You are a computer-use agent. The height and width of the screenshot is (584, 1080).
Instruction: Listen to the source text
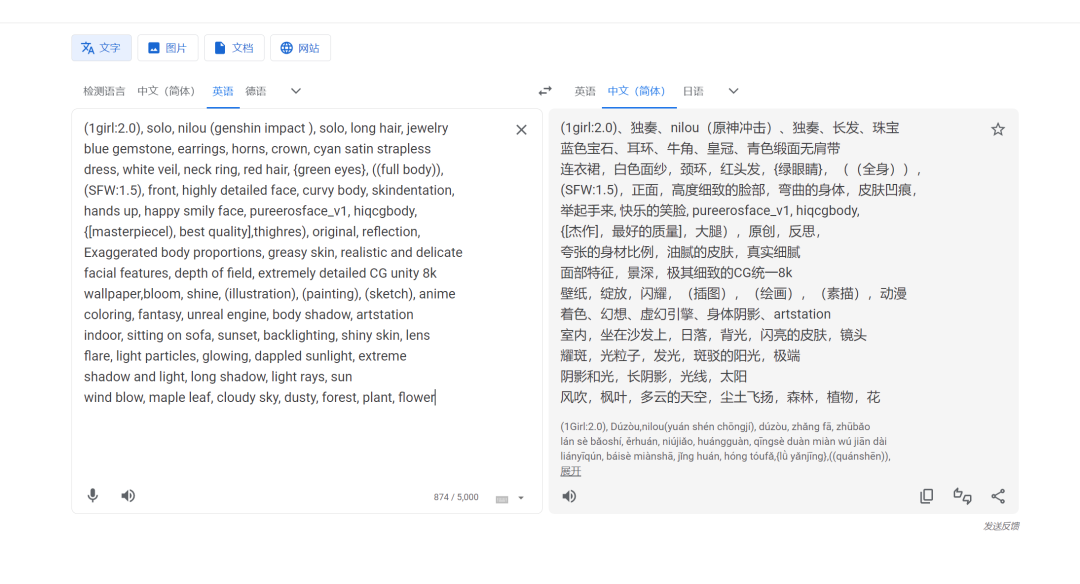(x=128, y=496)
